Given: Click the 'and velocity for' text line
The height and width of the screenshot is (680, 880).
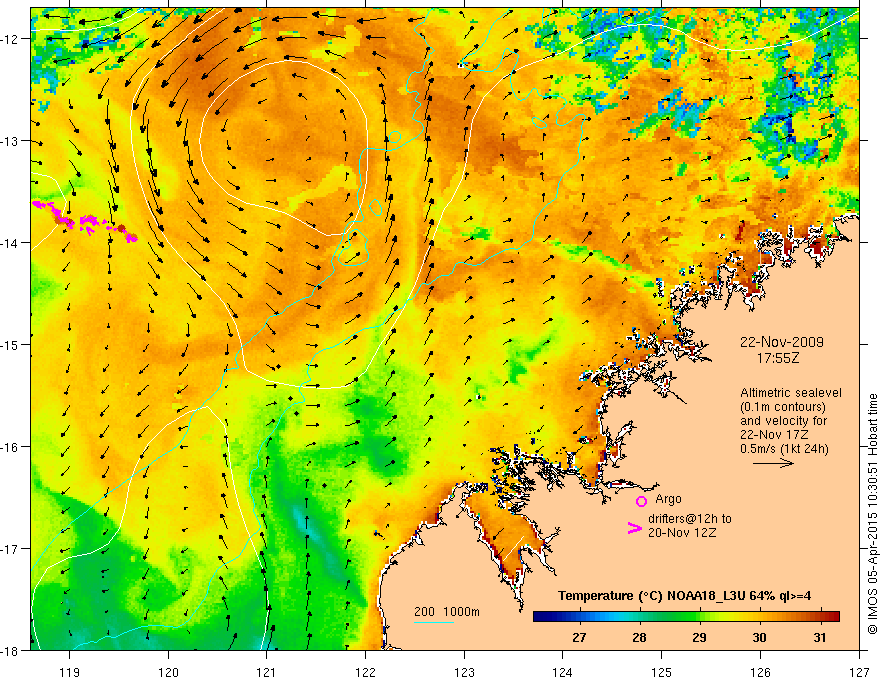Looking at the screenshot, I should tap(783, 421).
